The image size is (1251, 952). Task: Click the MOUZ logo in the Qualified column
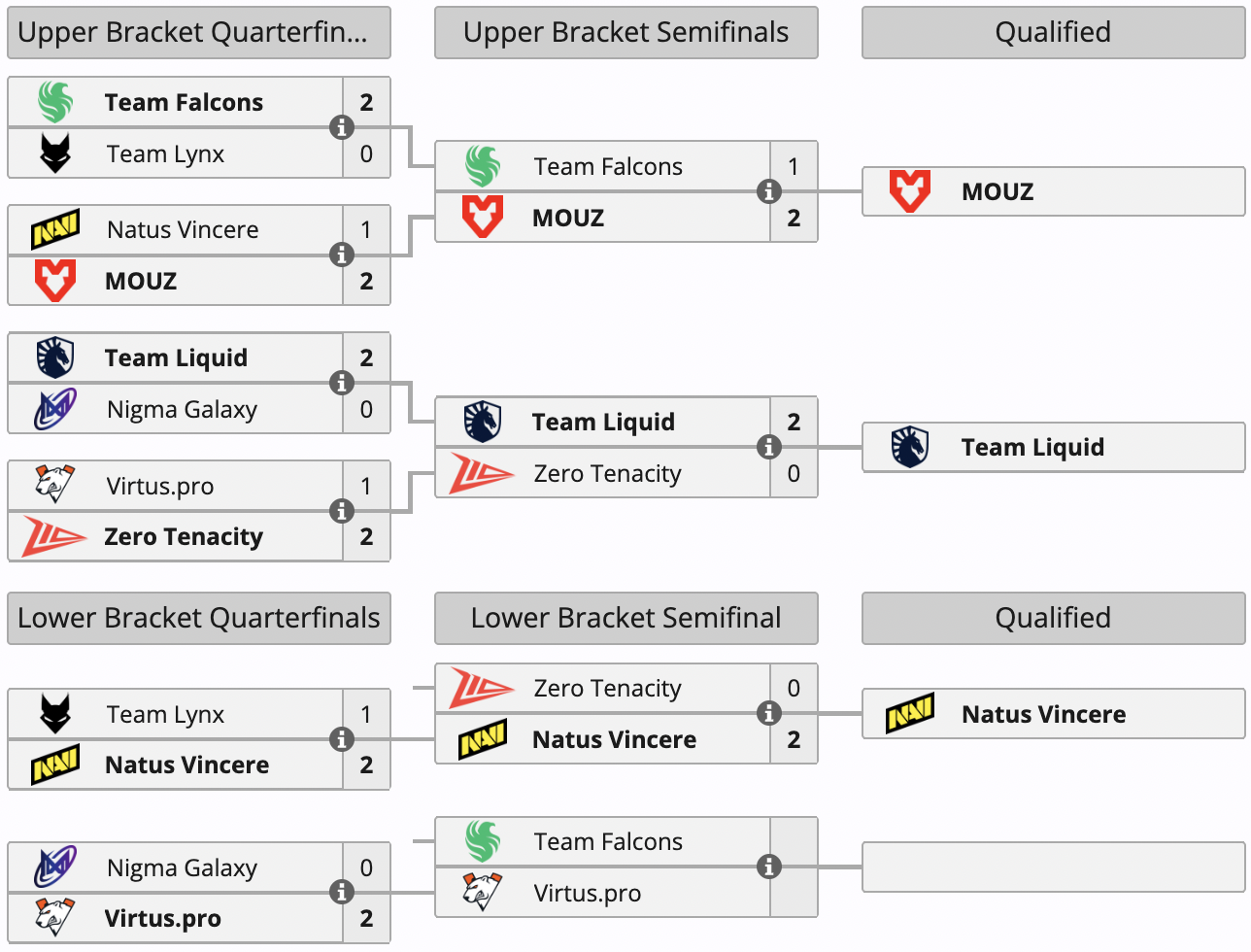click(910, 191)
